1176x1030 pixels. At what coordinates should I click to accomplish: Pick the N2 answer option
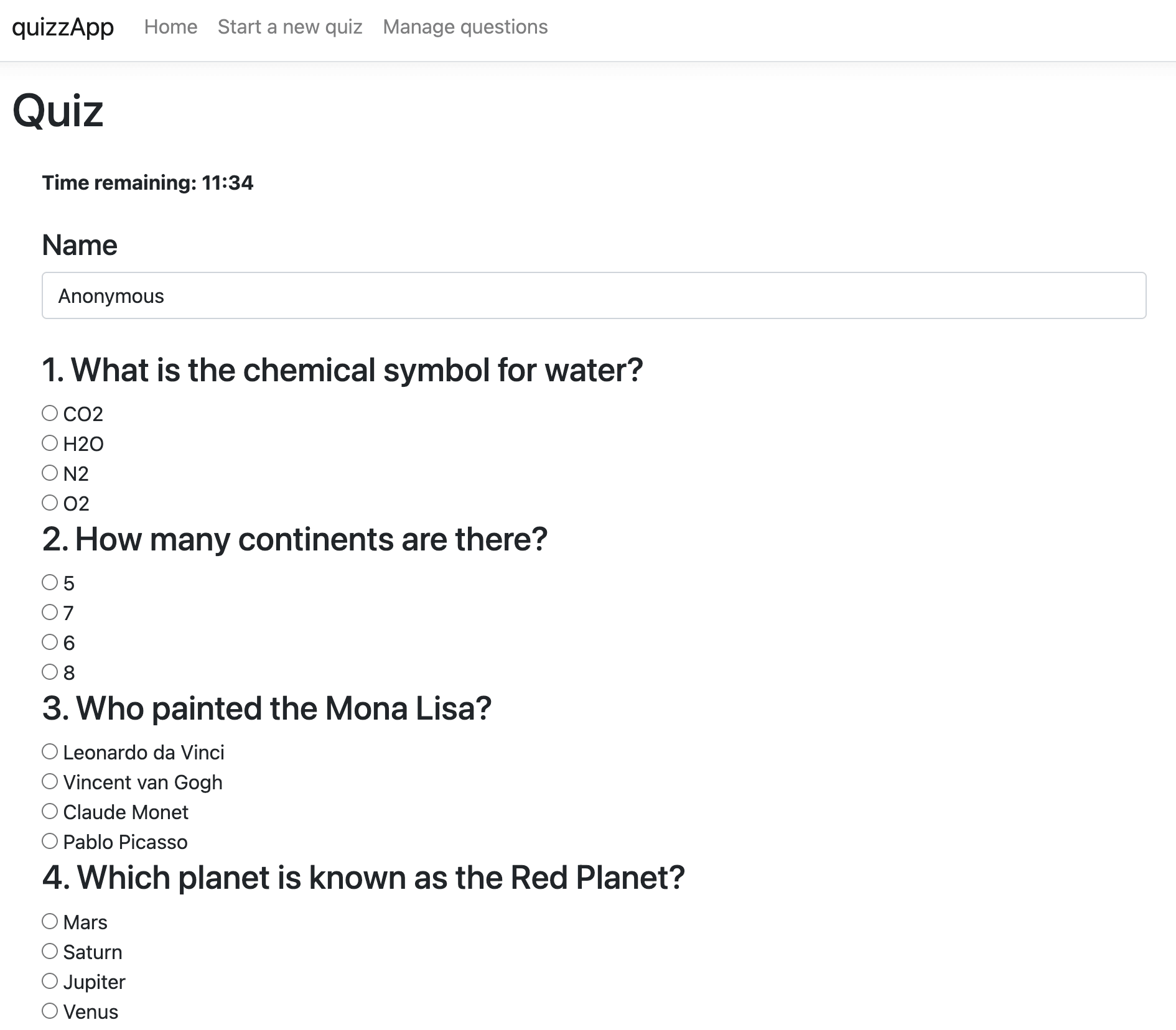[50, 473]
